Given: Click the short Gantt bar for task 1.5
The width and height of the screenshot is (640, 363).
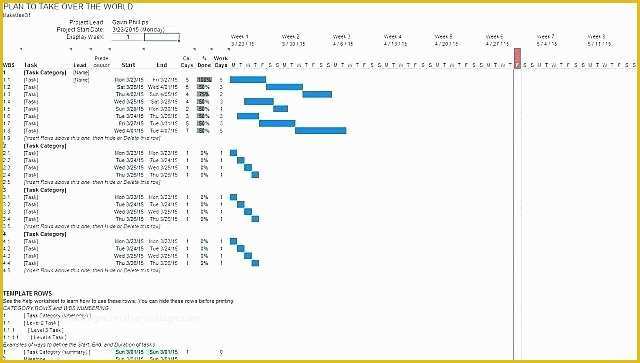Looking at the screenshot, I should [280, 109].
